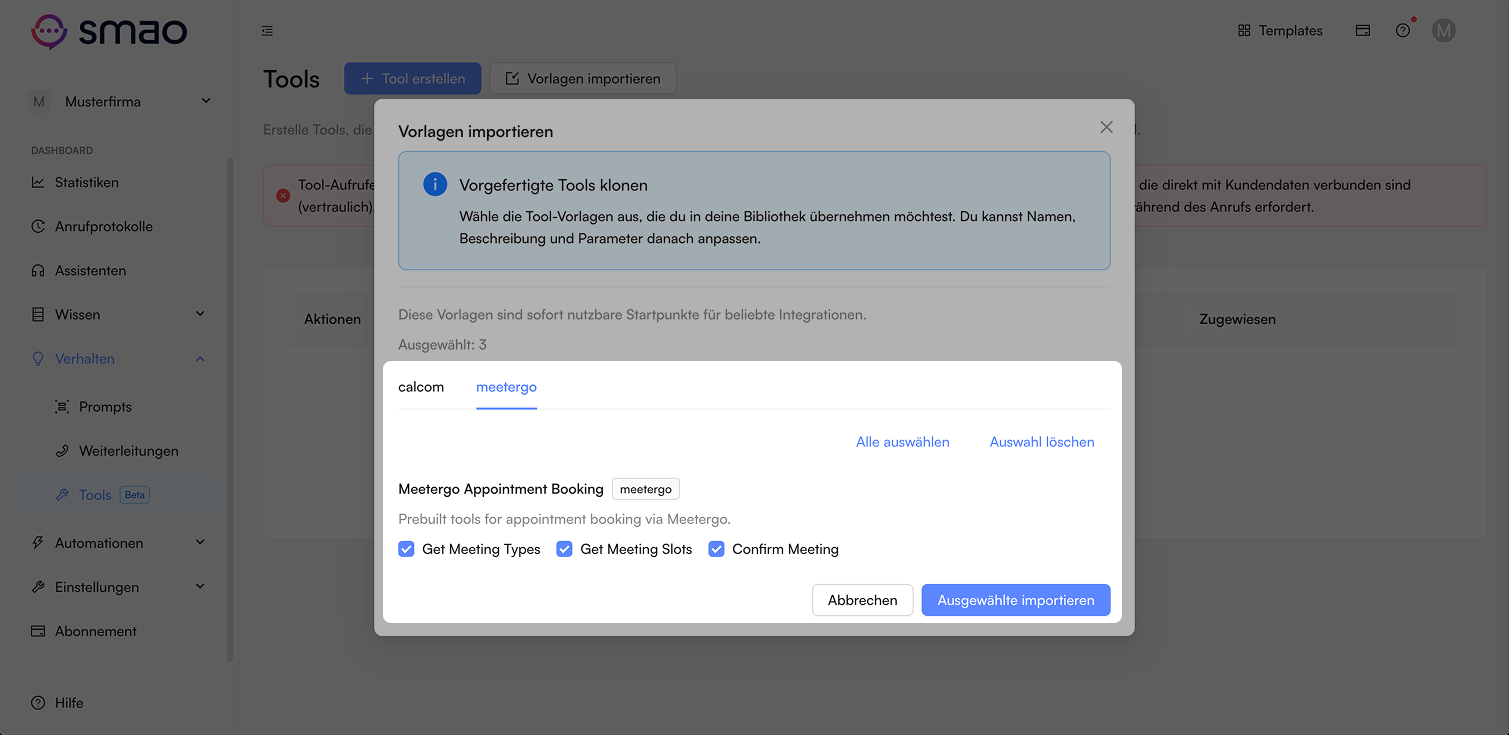Click the Assistenten headset icon

pos(38,271)
